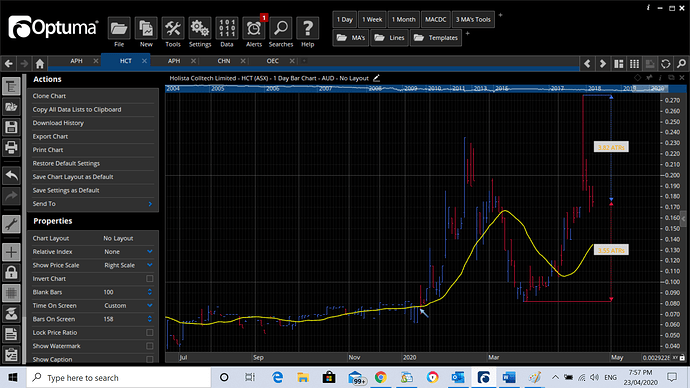This screenshot has width=690, height=388.
Task: Click the refresh icon in tab bar
Action: tap(665, 64)
